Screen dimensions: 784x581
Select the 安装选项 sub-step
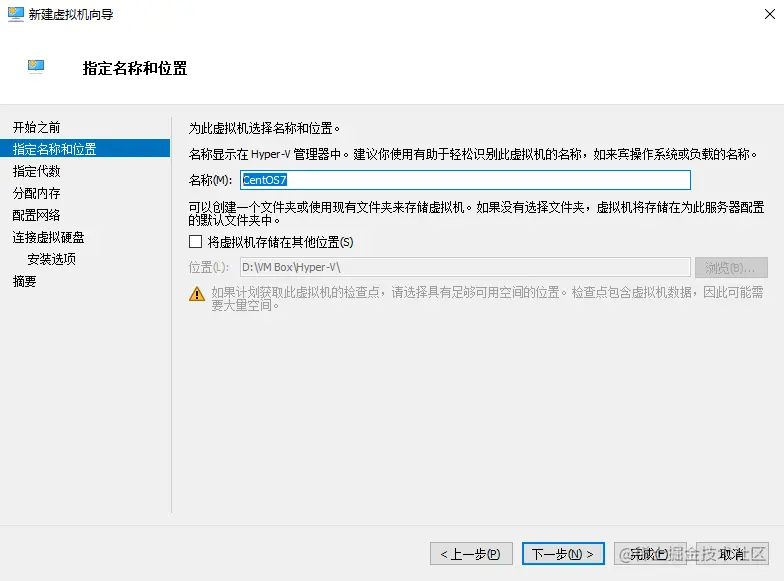[x=52, y=260]
